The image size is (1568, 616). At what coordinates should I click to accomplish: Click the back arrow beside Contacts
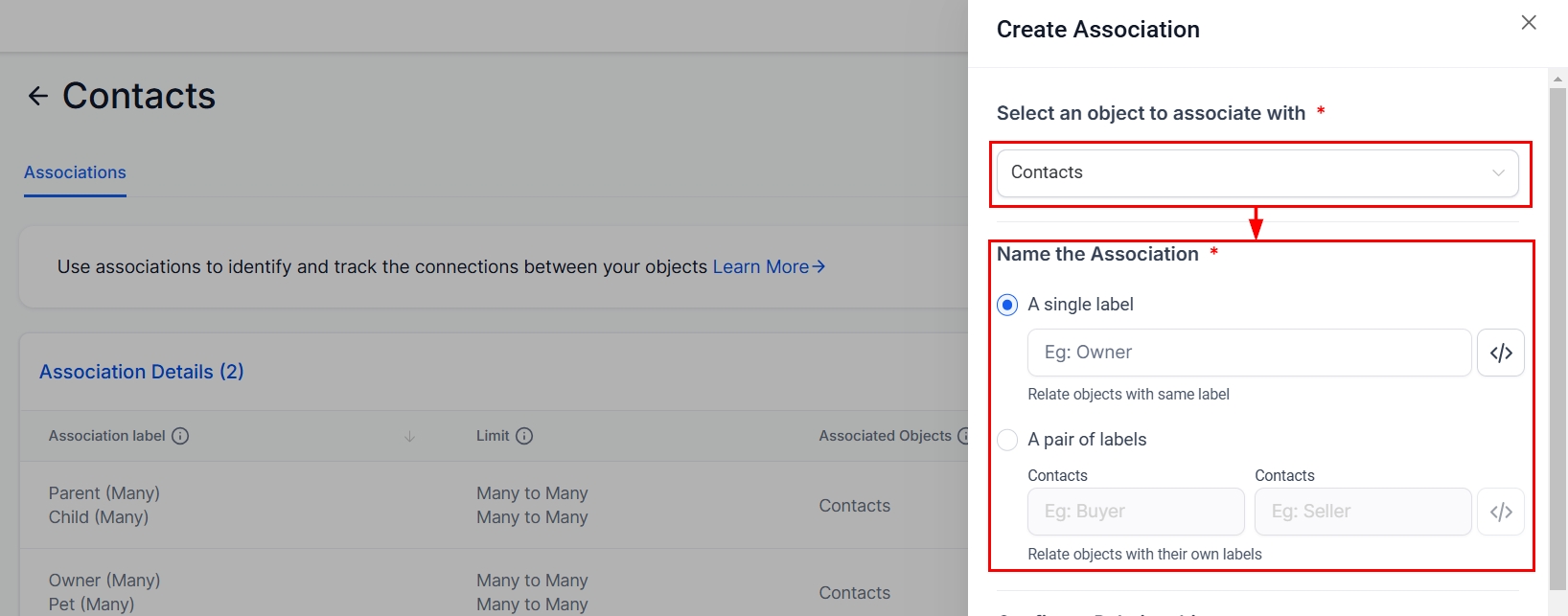[38, 96]
